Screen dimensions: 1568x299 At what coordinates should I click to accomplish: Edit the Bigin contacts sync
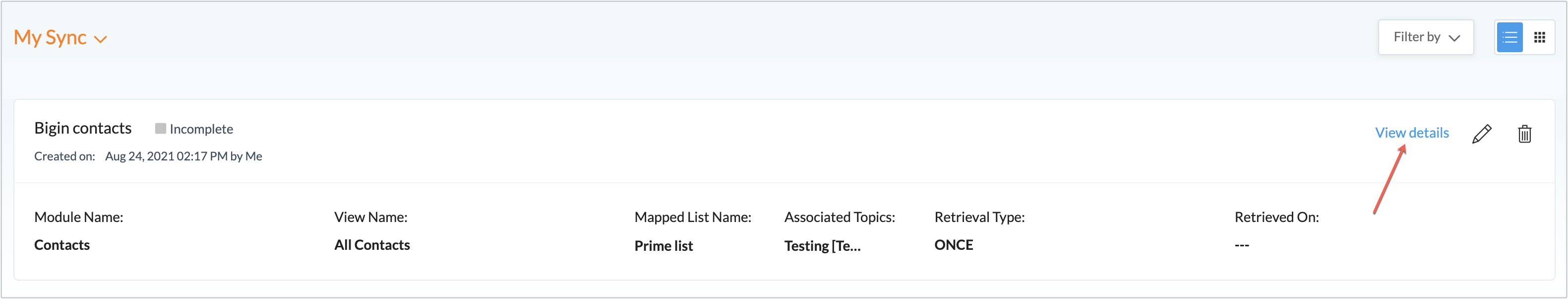[x=1482, y=134]
